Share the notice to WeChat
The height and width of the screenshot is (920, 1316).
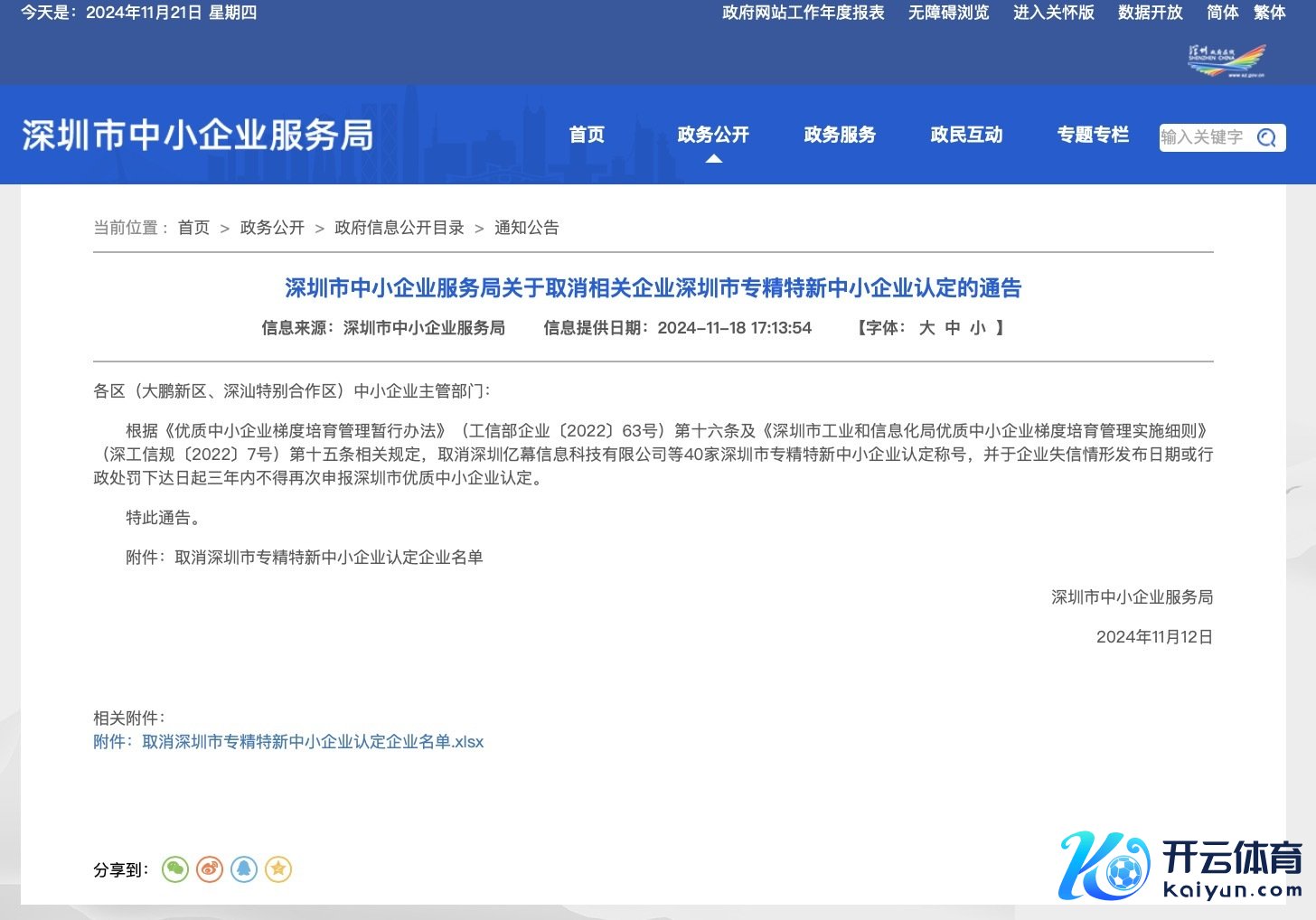(x=175, y=869)
